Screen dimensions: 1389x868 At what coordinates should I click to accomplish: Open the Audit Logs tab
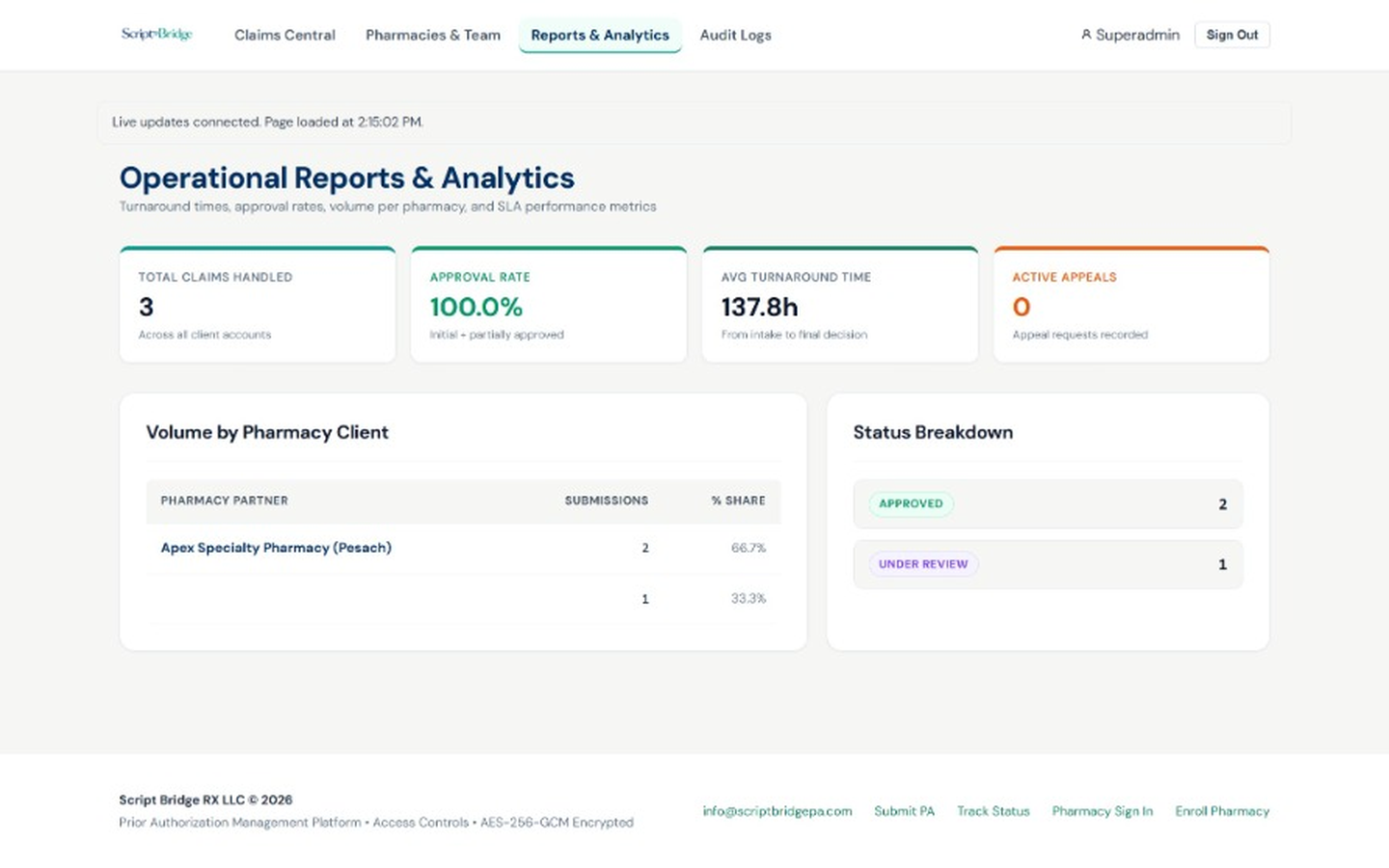(736, 35)
